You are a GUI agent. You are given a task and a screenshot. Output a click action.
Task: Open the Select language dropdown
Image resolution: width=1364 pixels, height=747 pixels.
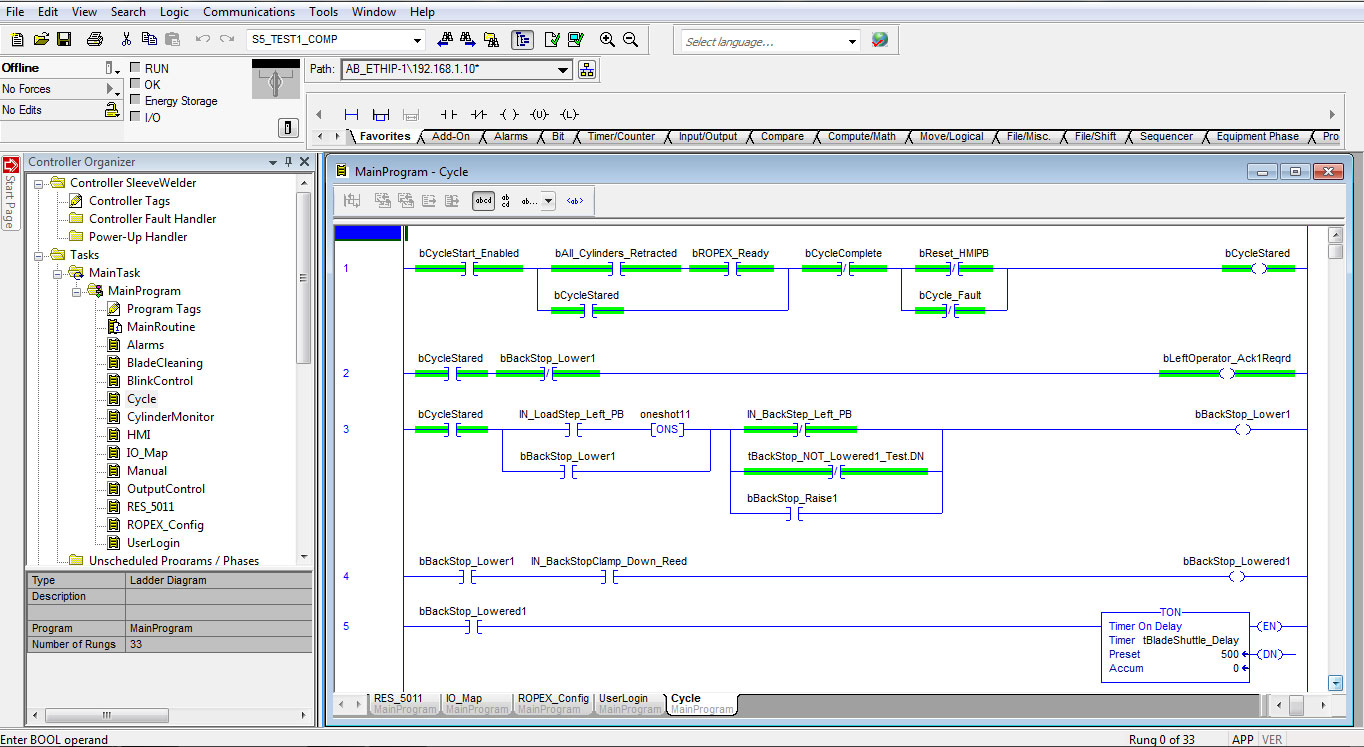[852, 42]
